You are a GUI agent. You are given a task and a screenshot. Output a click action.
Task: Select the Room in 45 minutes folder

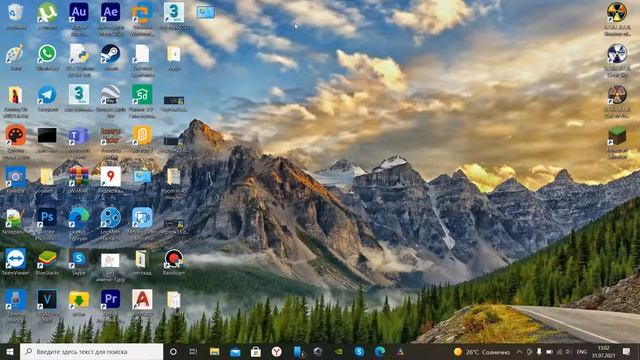coord(174,176)
